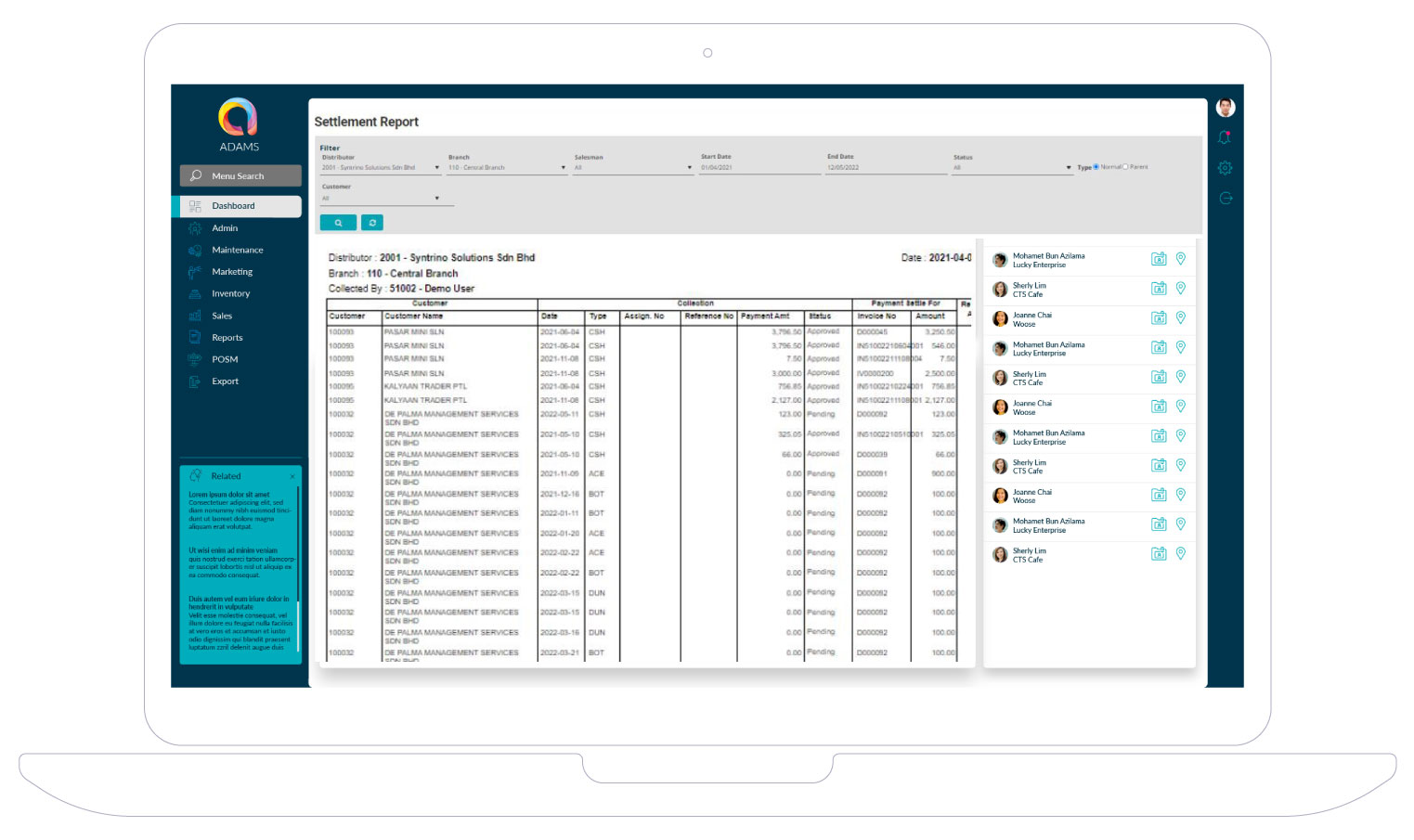Click the End Date field
This screenshot has height=840, width=1414.
886,168
